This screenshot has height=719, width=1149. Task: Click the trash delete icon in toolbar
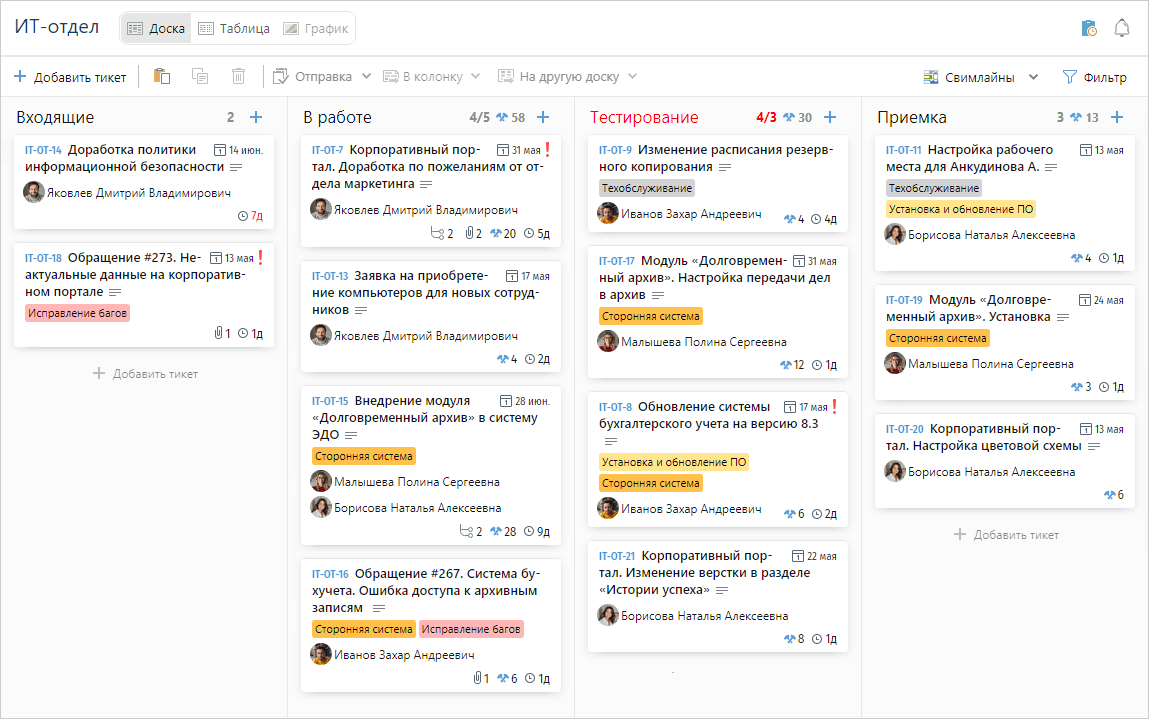pos(238,77)
